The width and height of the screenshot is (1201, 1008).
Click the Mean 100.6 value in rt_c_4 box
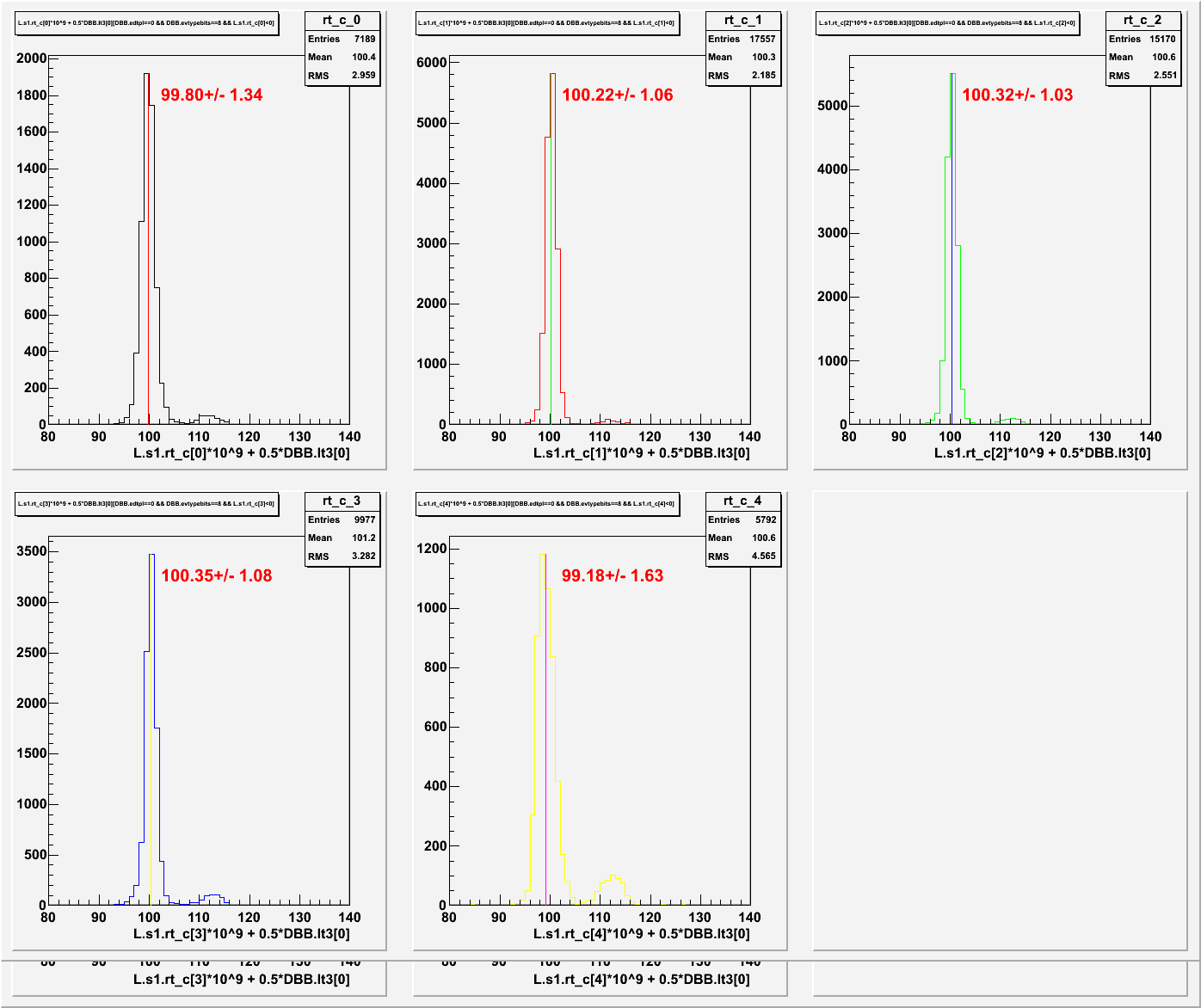764,538
